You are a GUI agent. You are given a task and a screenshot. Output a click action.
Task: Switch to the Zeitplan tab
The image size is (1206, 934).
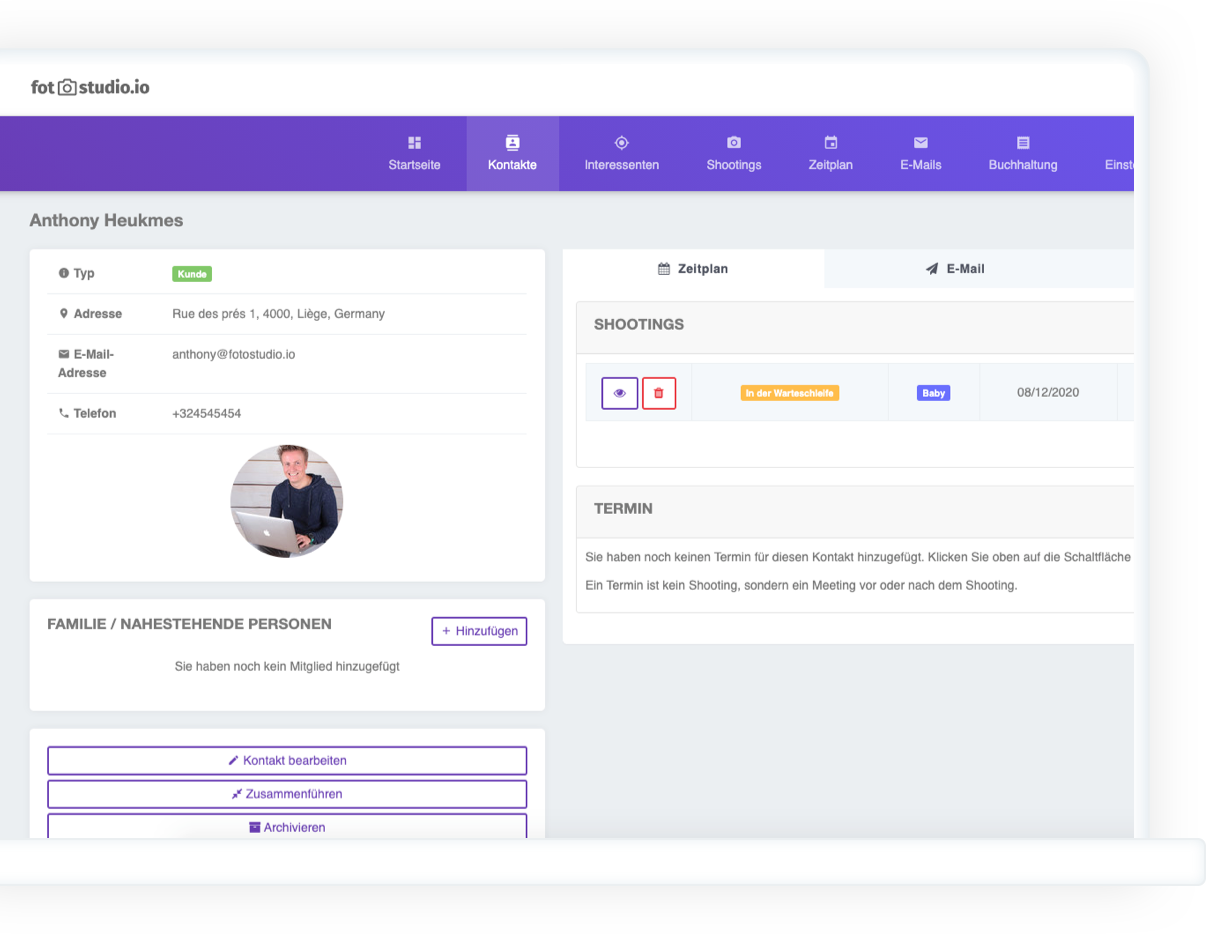[x=693, y=269]
